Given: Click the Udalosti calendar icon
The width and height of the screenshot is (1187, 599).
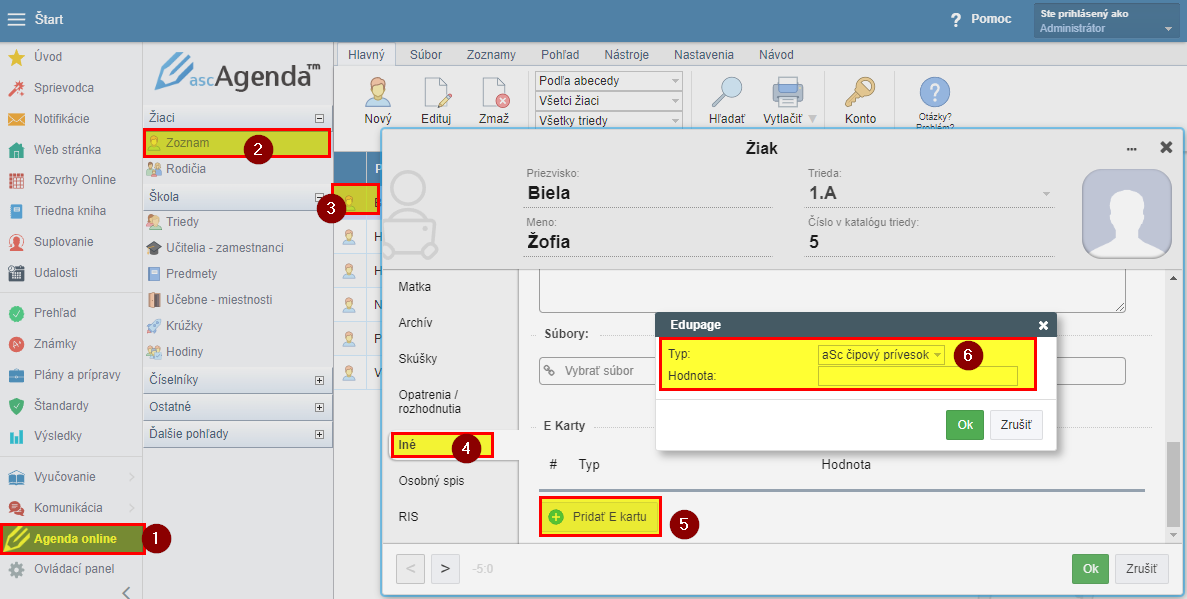Looking at the screenshot, I should pos(16,273).
